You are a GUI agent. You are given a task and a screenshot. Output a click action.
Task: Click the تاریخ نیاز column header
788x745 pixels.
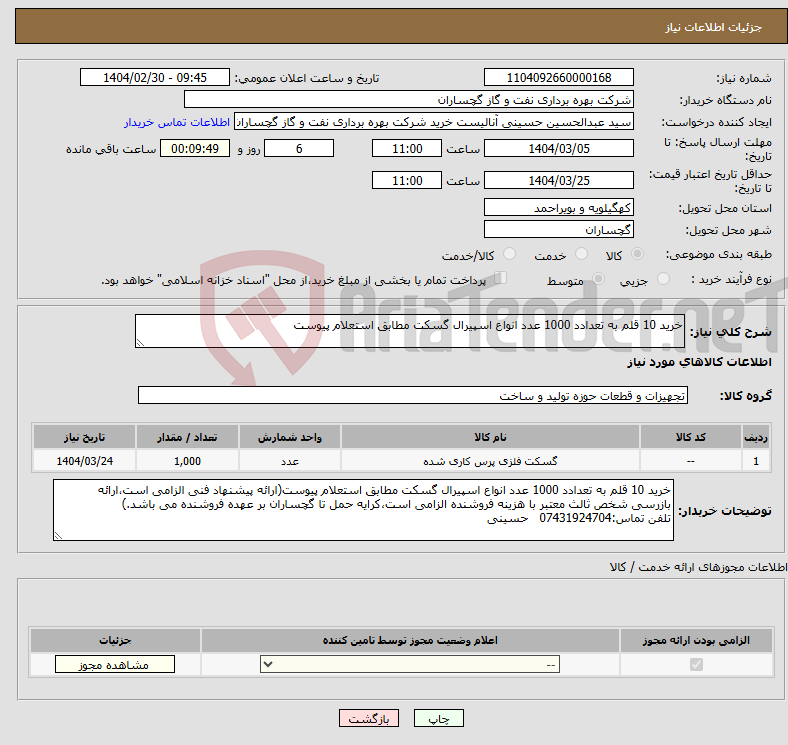coord(84,437)
